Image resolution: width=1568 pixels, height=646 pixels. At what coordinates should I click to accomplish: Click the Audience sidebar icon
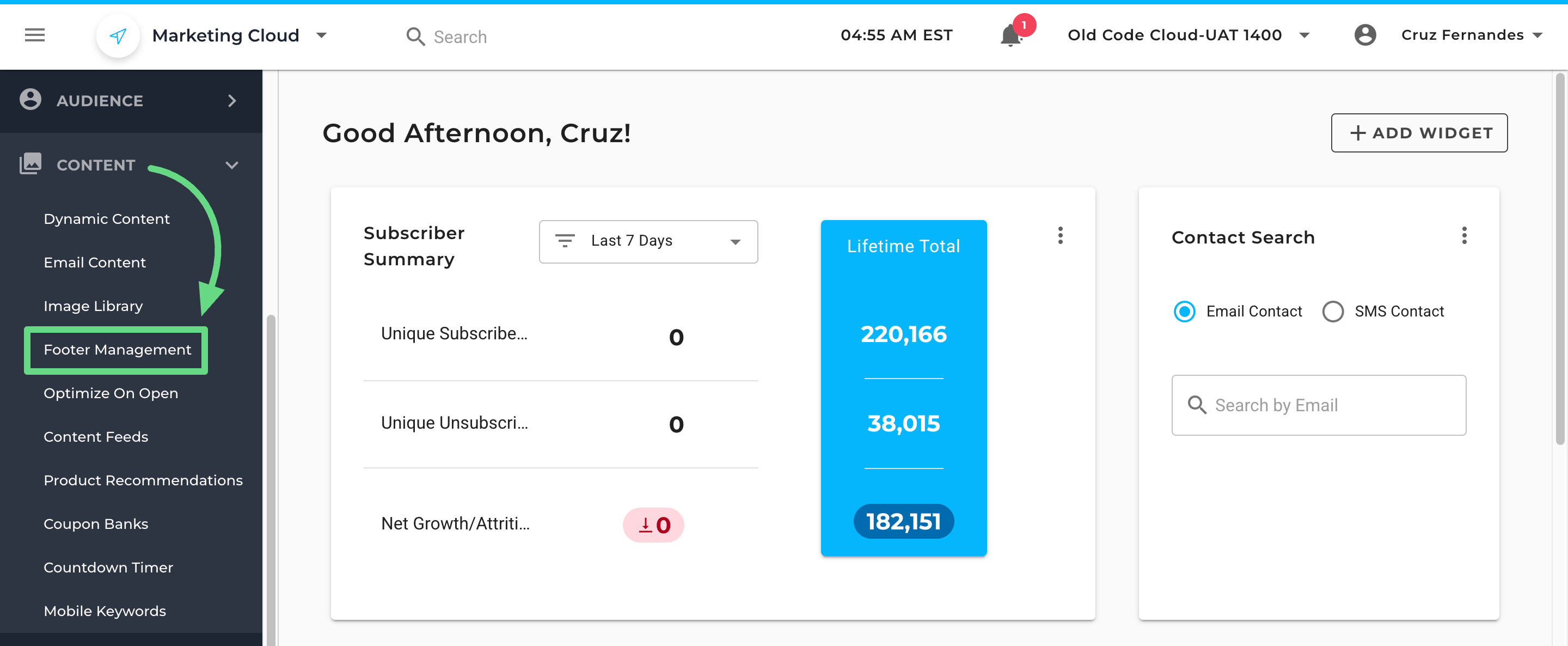30,100
